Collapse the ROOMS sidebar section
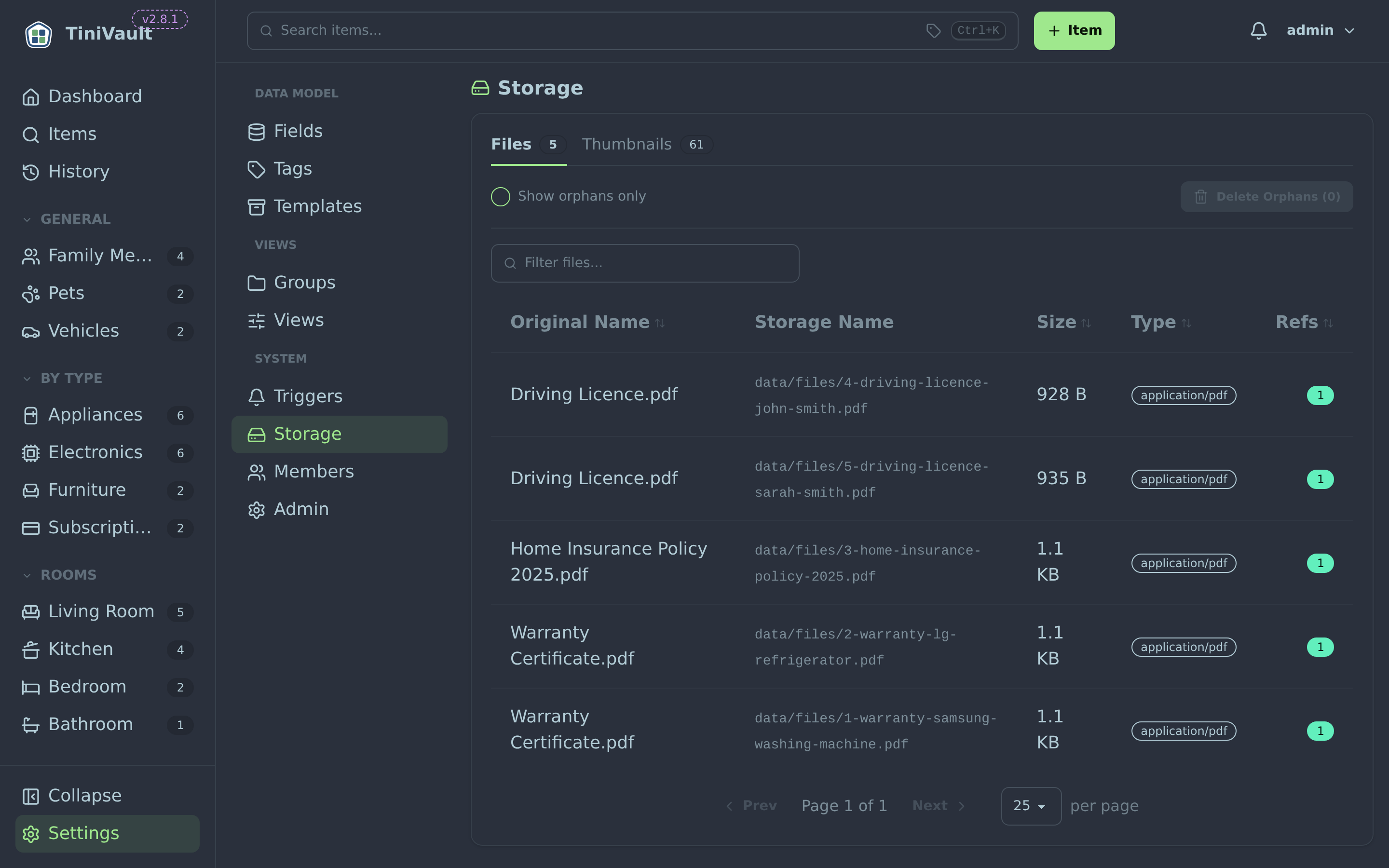 coord(60,575)
